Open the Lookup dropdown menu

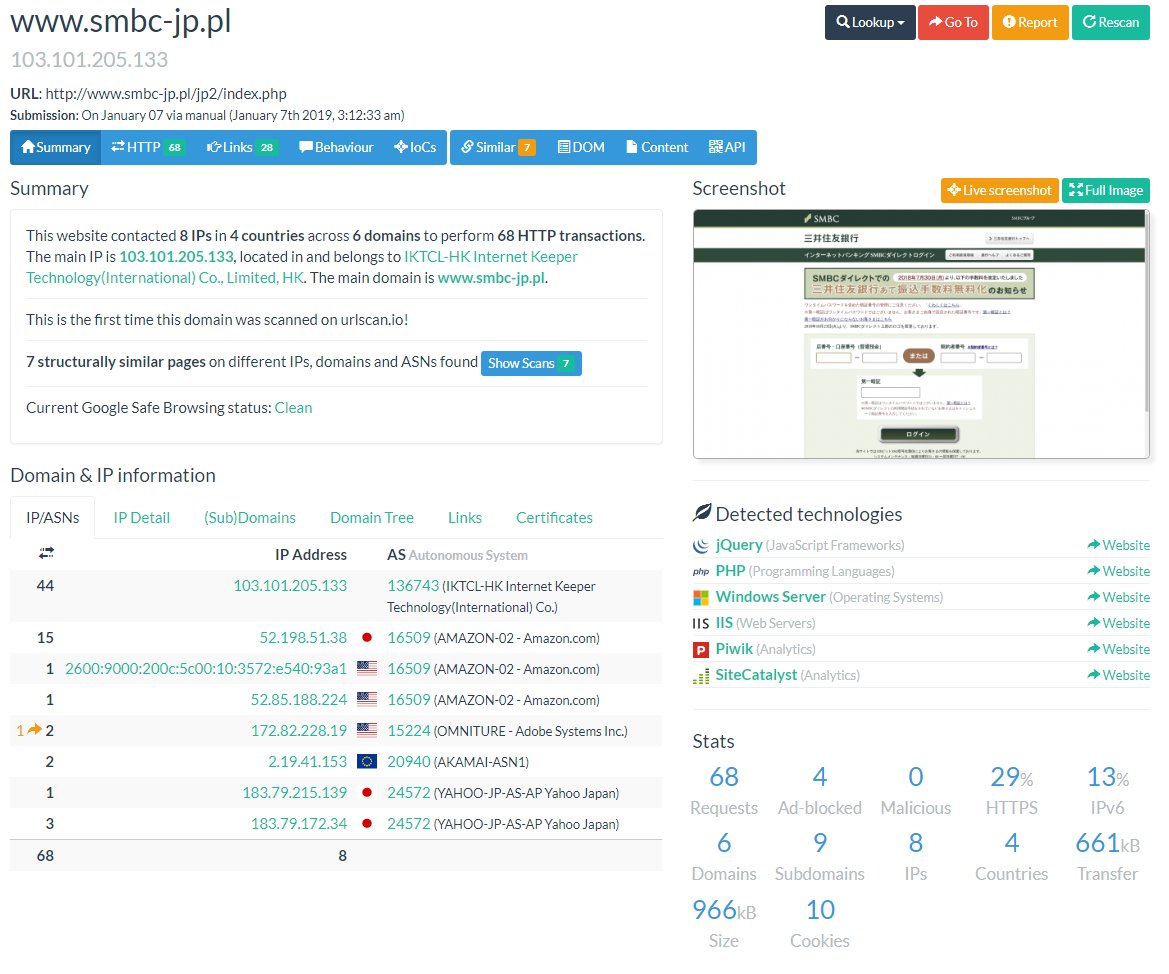pos(869,22)
